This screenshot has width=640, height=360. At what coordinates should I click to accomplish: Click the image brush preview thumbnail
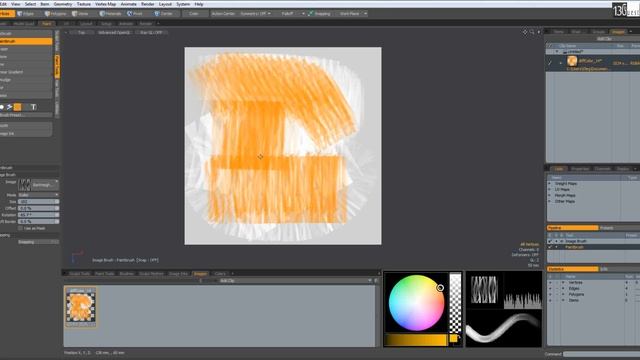(24, 185)
